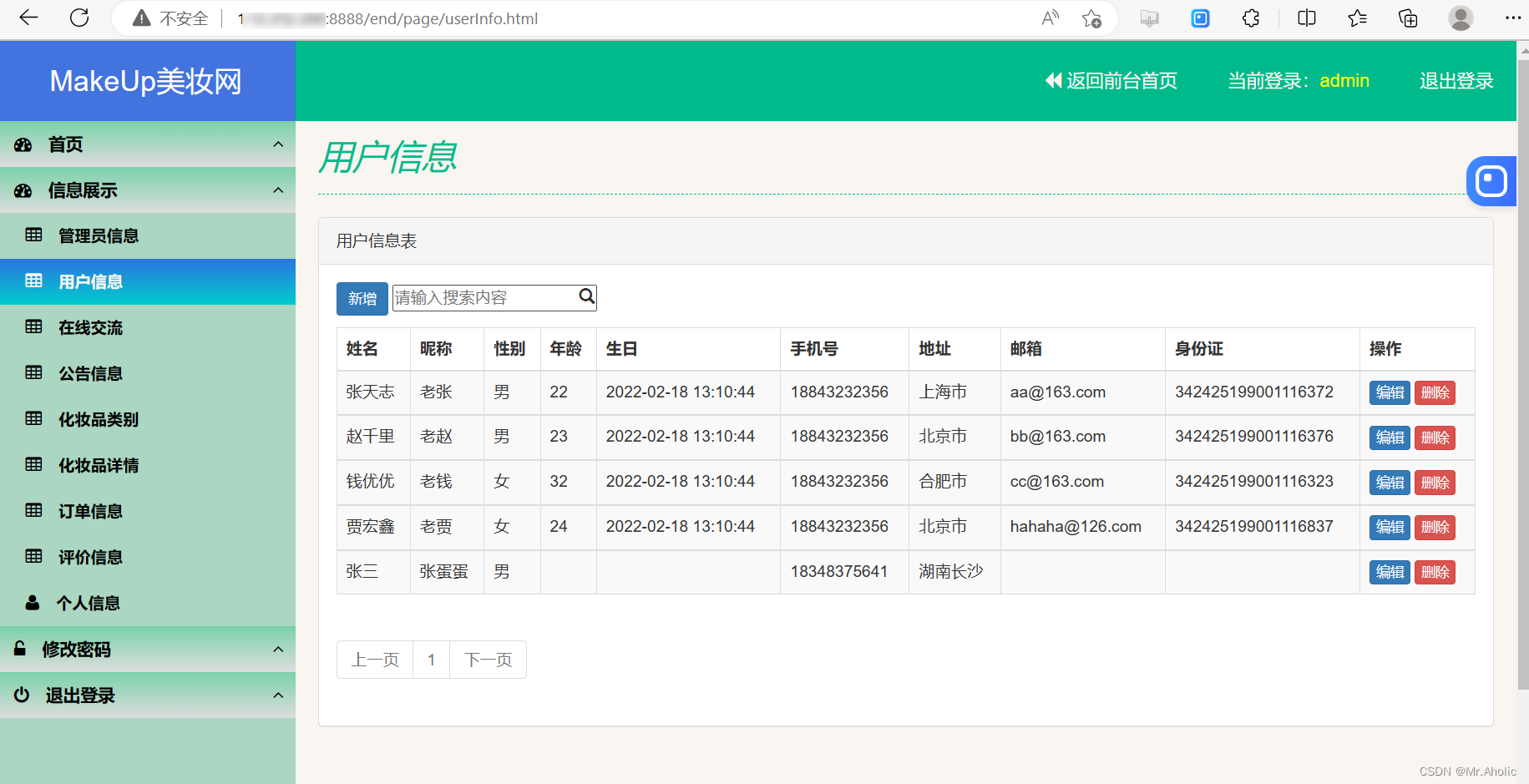This screenshot has width=1529, height=784.
Task: Go to next page 下一页
Action: point(488,660)
